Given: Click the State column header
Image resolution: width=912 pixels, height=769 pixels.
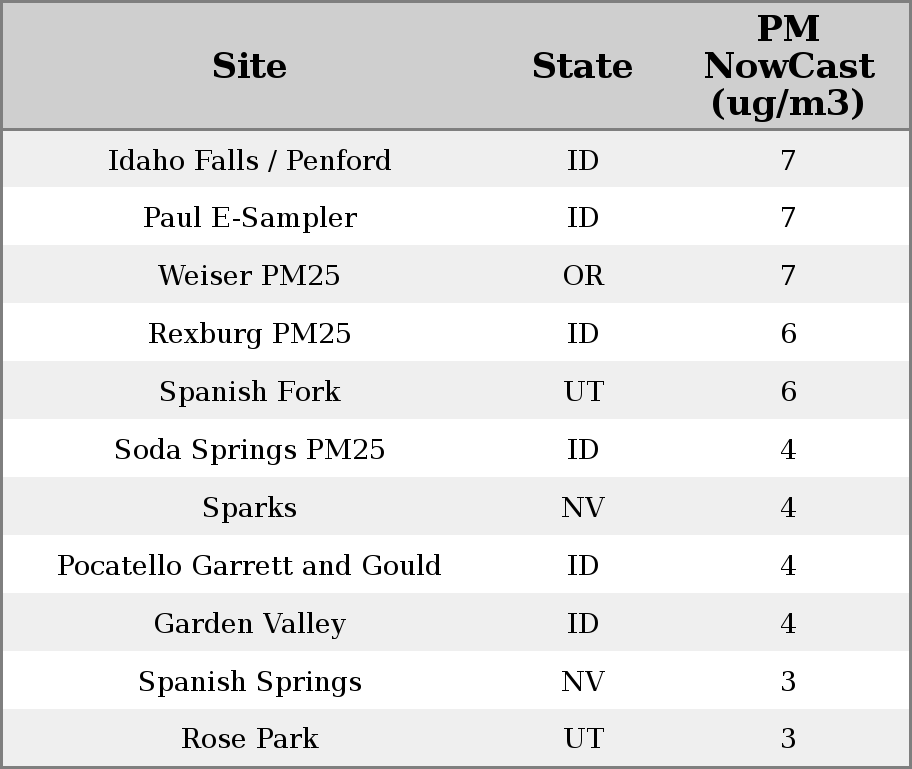Looking at the screenshot, I should pyautogui.click(x=582, y=66).
